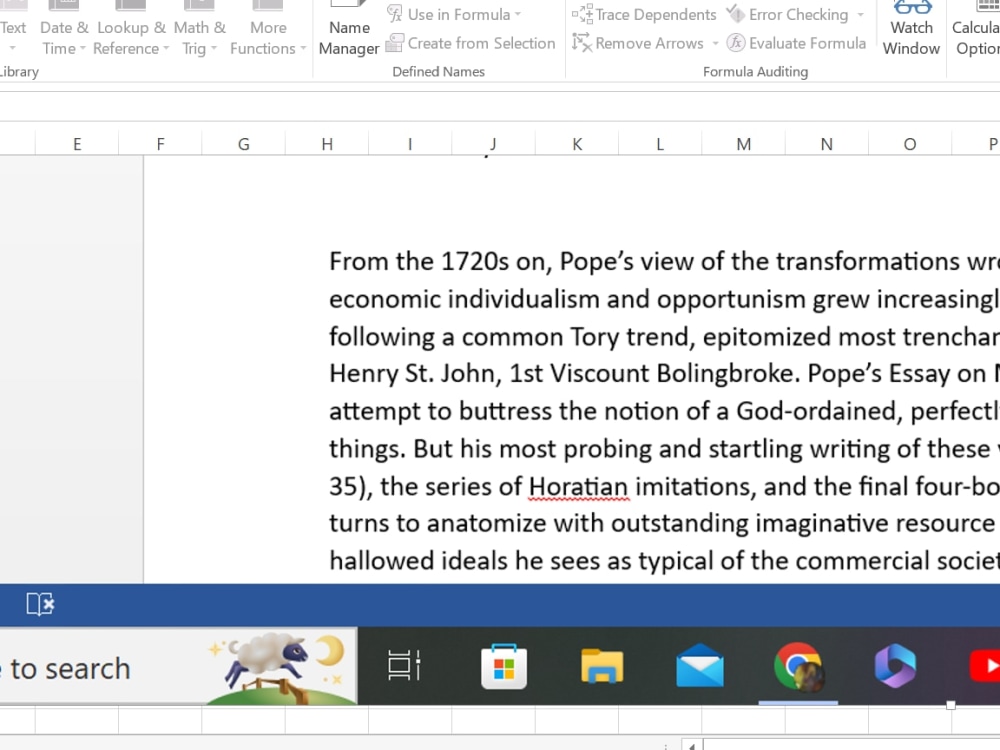1000x750 pixels.
Task: Select column M header
Action: click(x=744, y=144)
